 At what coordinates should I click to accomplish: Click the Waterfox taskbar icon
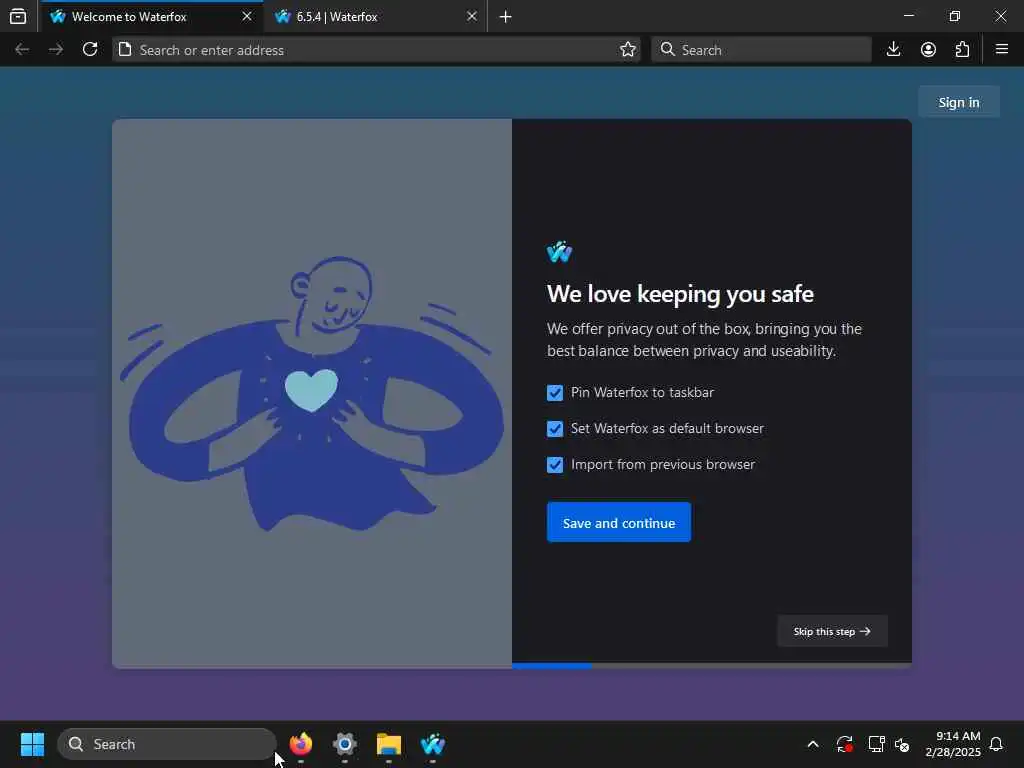(432, 744)
